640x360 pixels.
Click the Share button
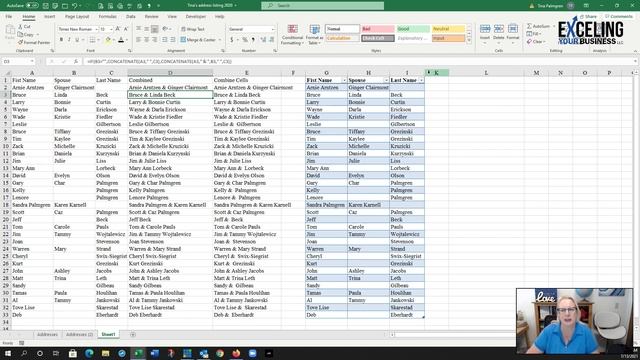coord(588,16)
